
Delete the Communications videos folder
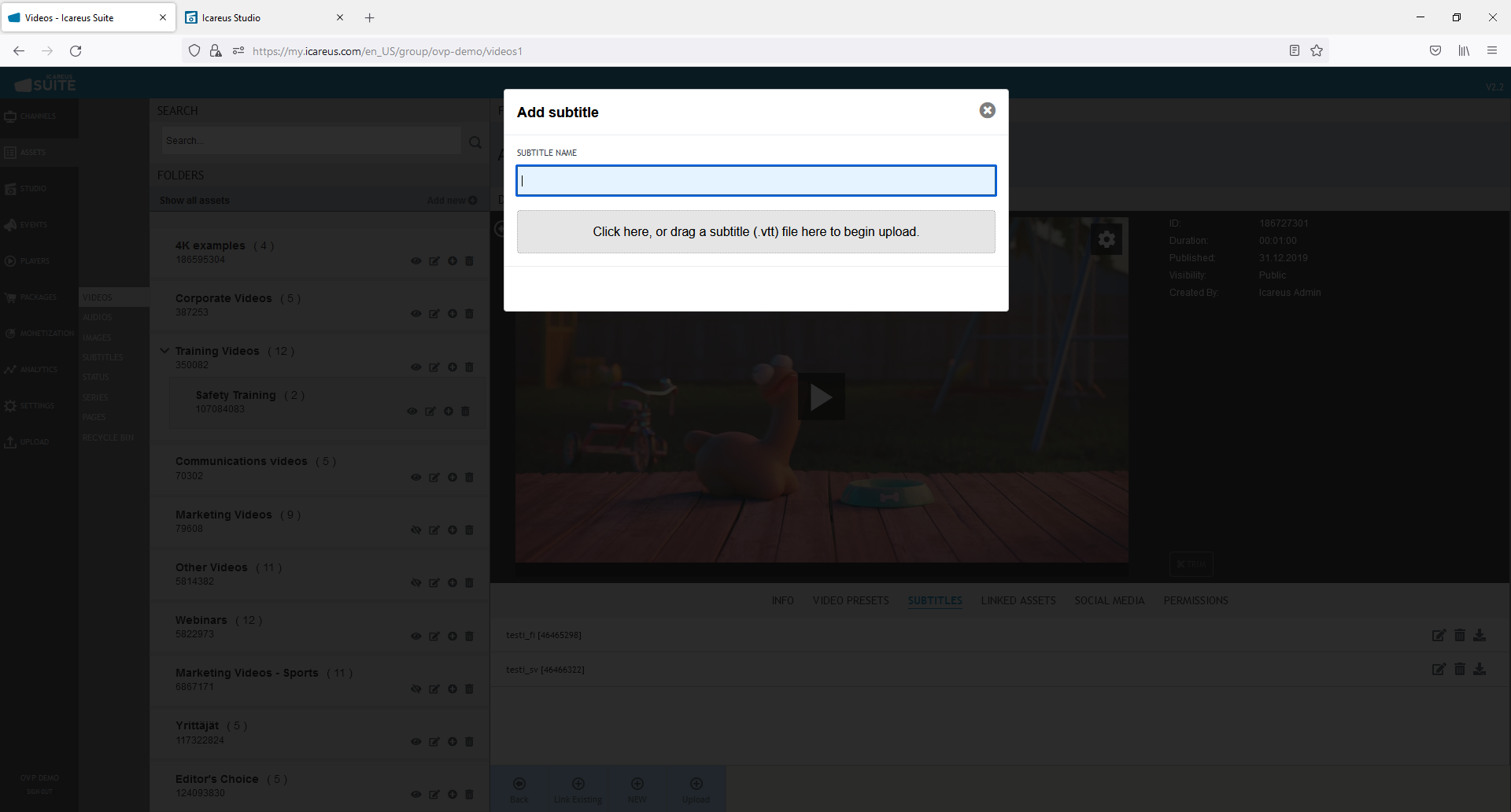(x=470, y=478)
